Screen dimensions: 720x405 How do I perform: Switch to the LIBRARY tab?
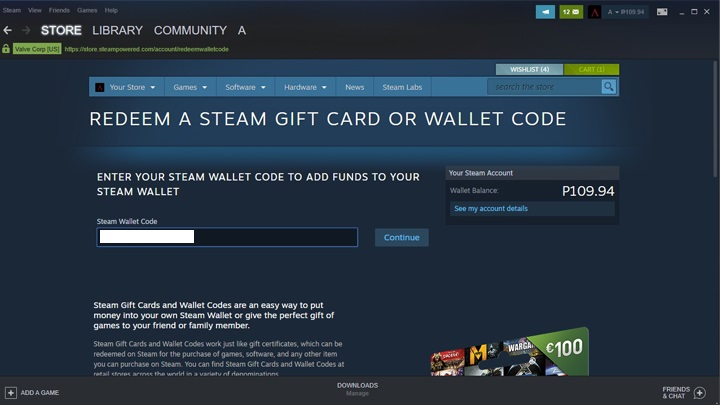tap(118, 30)
